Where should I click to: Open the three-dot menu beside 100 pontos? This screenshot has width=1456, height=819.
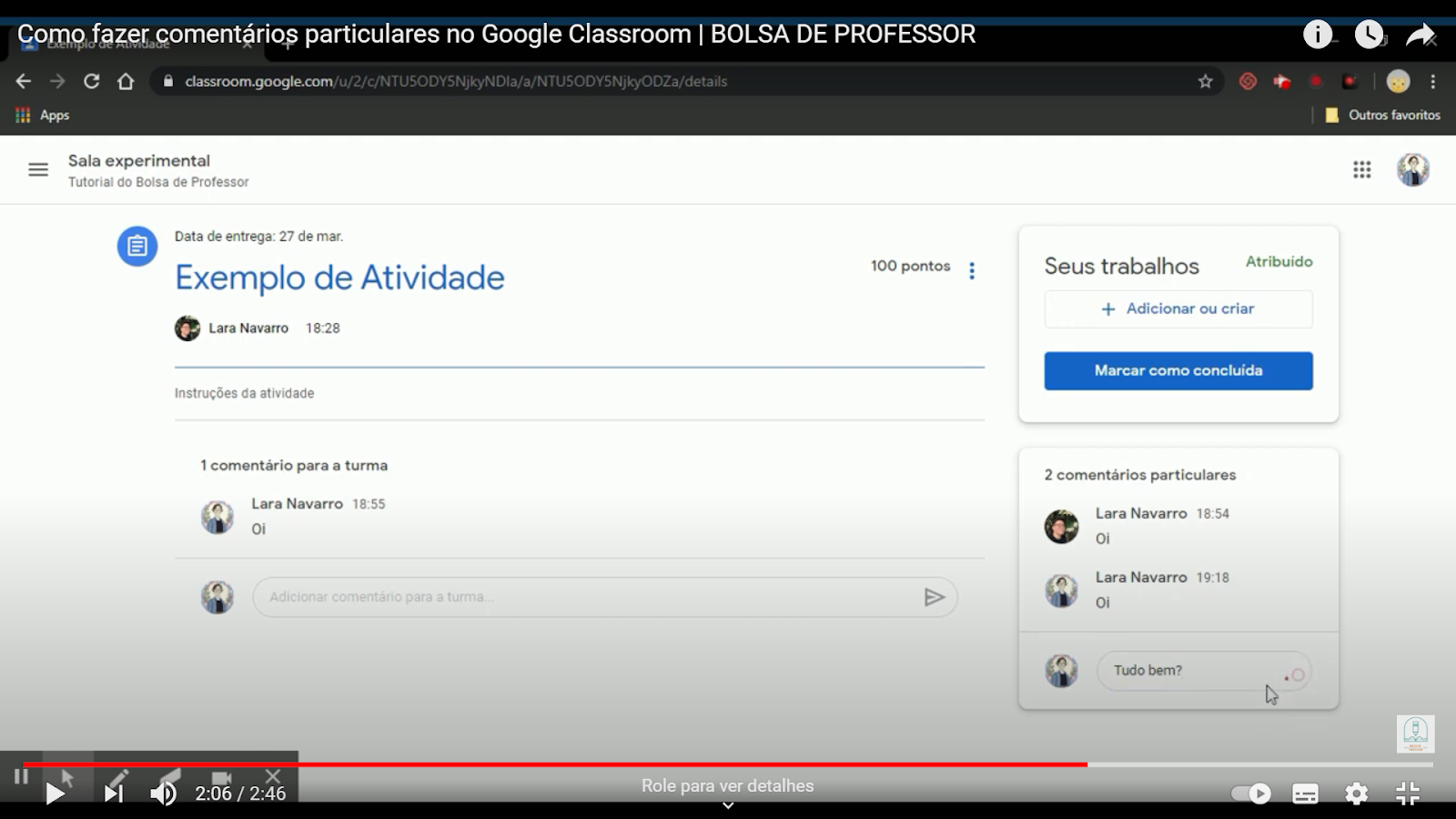(972, 270)
